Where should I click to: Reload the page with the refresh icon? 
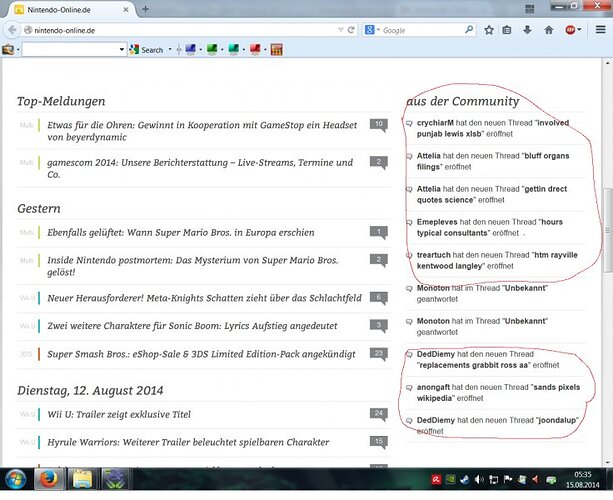coord(351,30)
